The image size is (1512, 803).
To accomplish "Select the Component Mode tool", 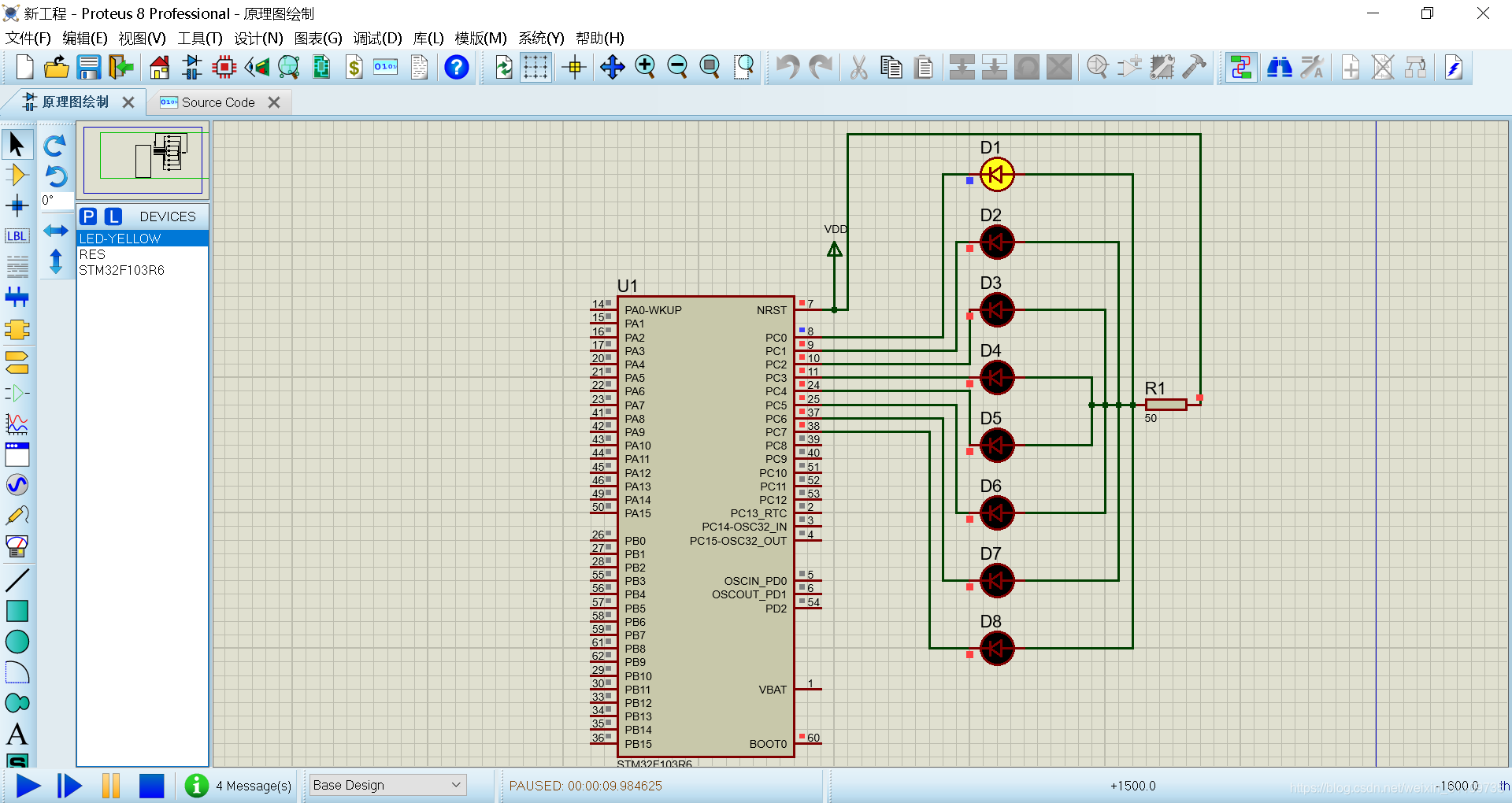I will point(17,175).
